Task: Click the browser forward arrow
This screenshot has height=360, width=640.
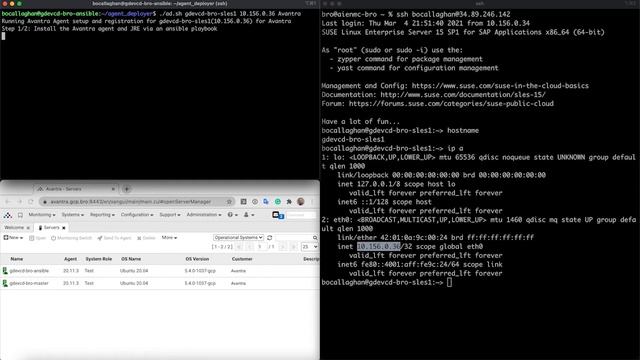Action: click(19, 202)
